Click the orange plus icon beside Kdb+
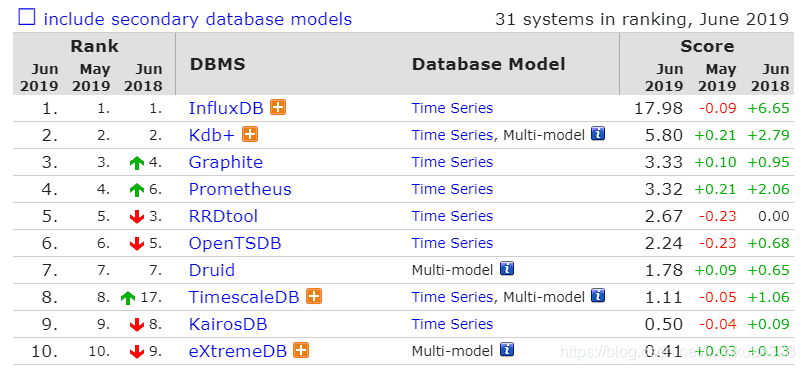 click(250, 134)
